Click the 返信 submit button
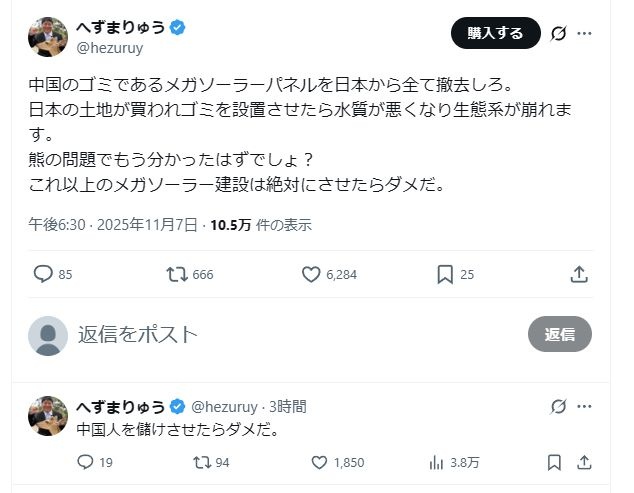Viewport: 634px width, 493px height. [x=559, y=335]
